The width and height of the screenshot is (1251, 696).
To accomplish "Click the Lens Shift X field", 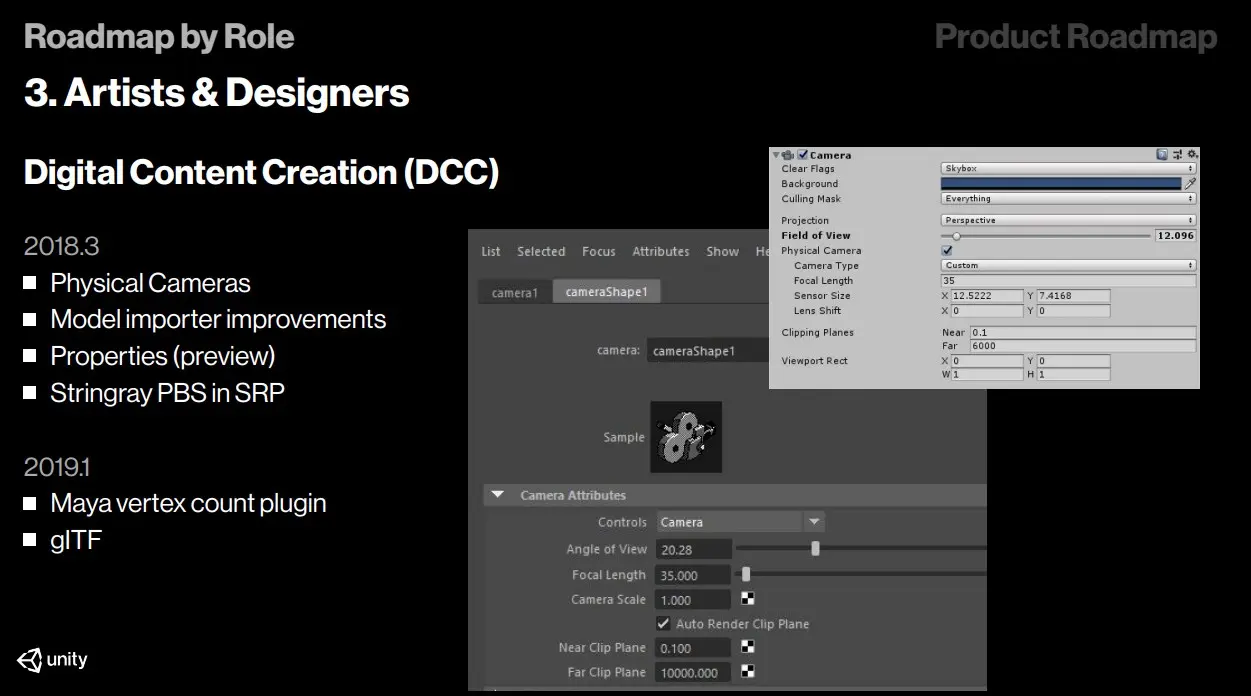I will click(986, 311).
